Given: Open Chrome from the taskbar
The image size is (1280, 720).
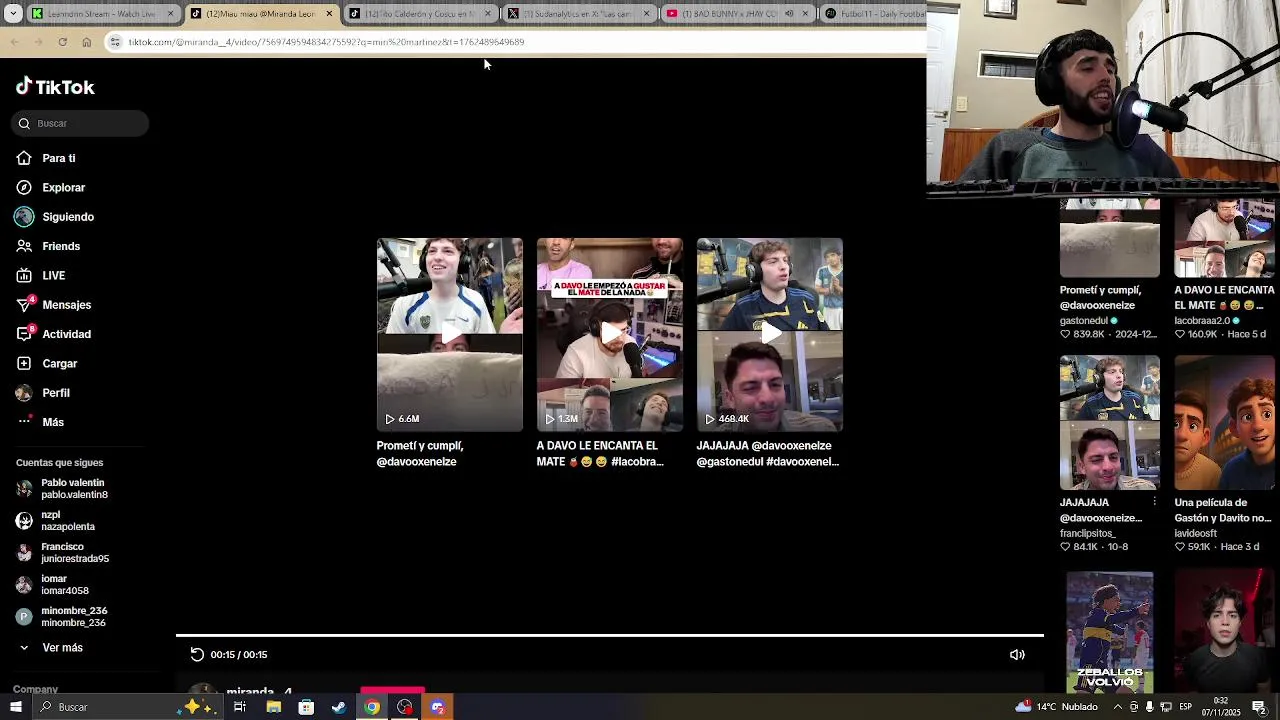Looking at the screenshot, I should 372,707.
